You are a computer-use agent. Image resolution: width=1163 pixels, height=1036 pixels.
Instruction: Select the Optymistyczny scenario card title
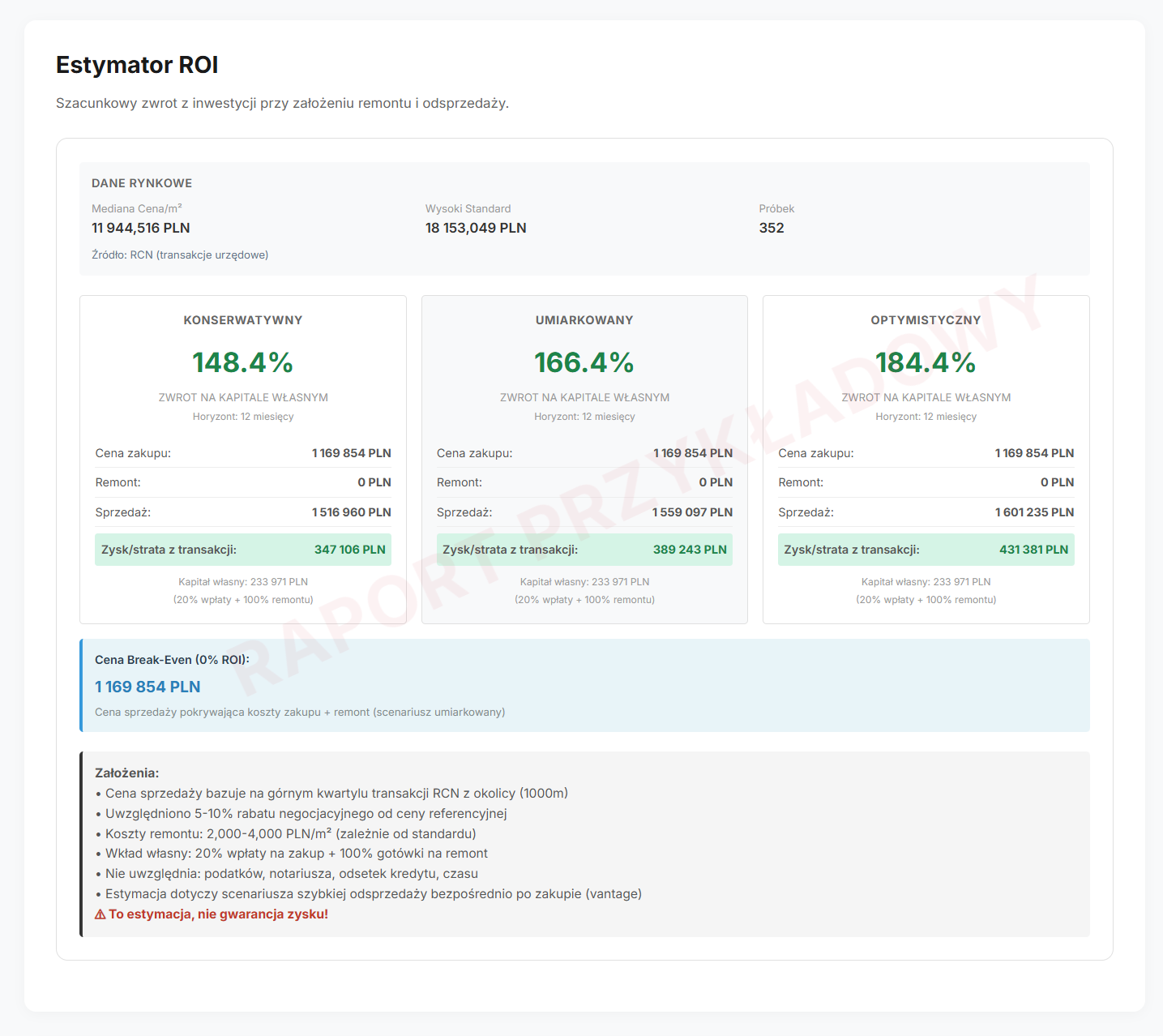coord(926,320)
